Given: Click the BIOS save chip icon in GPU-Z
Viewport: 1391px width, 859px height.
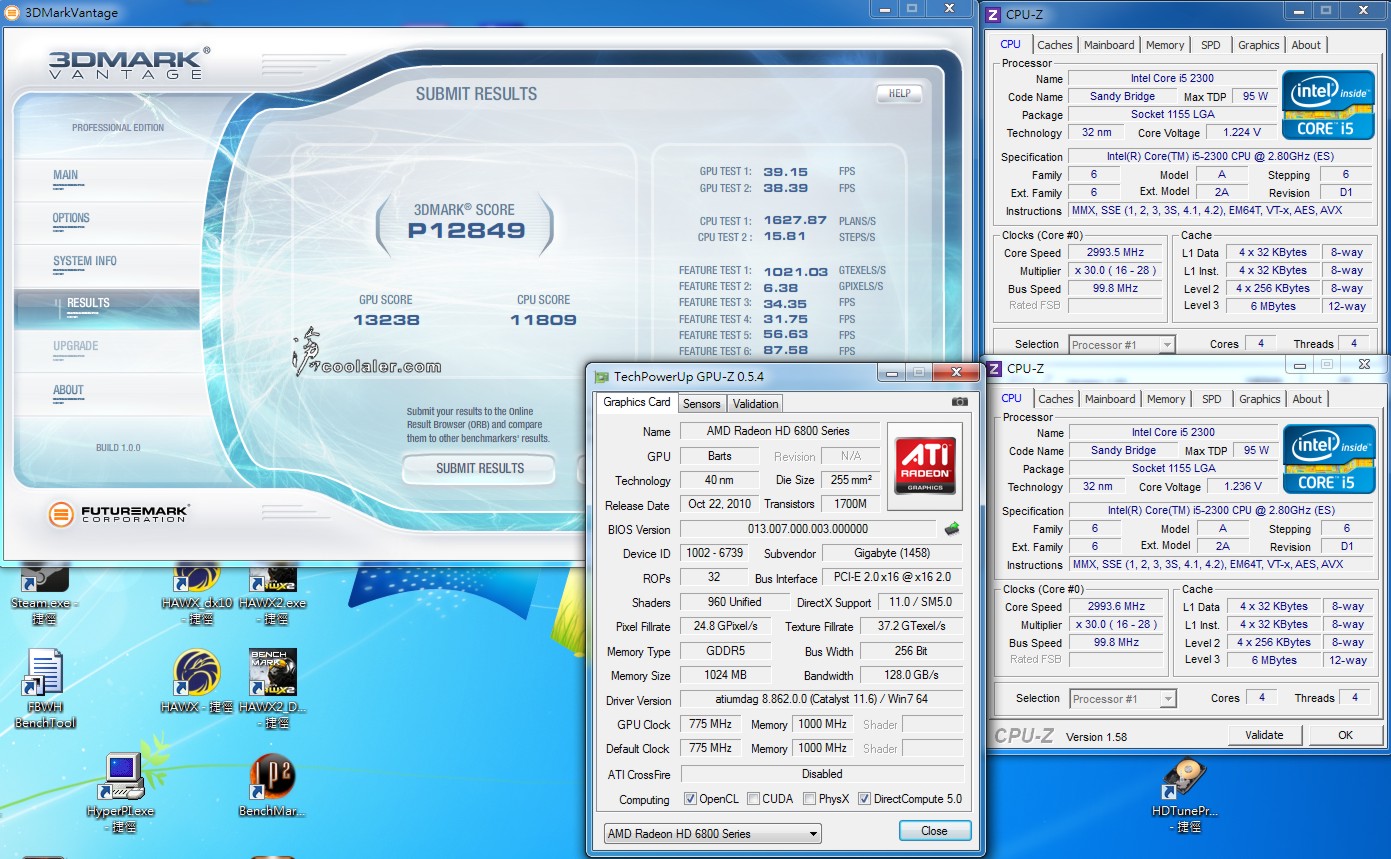Looking at the screenshot, I should point(951,528).
